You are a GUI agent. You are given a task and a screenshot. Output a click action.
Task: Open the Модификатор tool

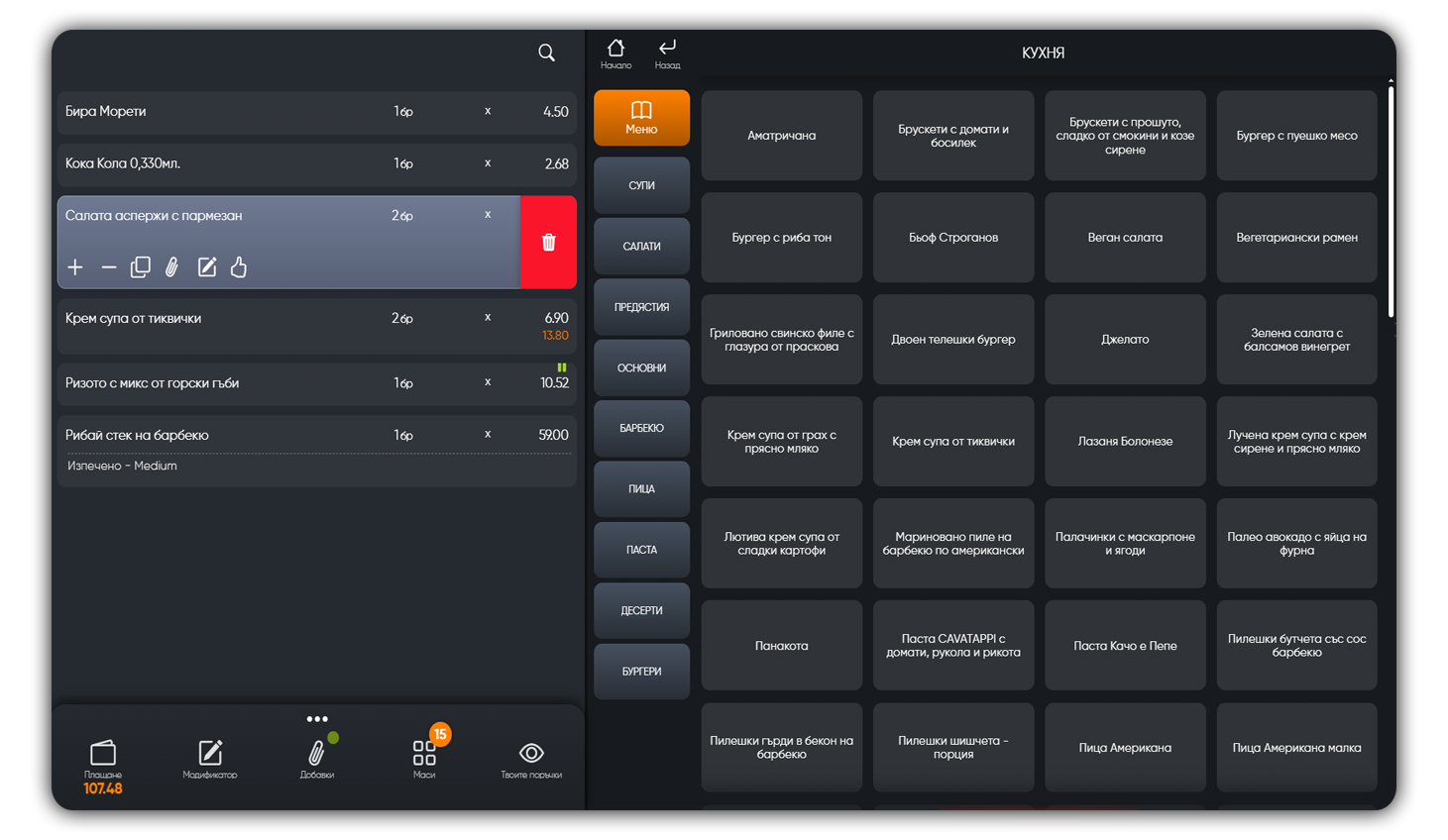pyautogui.click(x=210, y=759)
